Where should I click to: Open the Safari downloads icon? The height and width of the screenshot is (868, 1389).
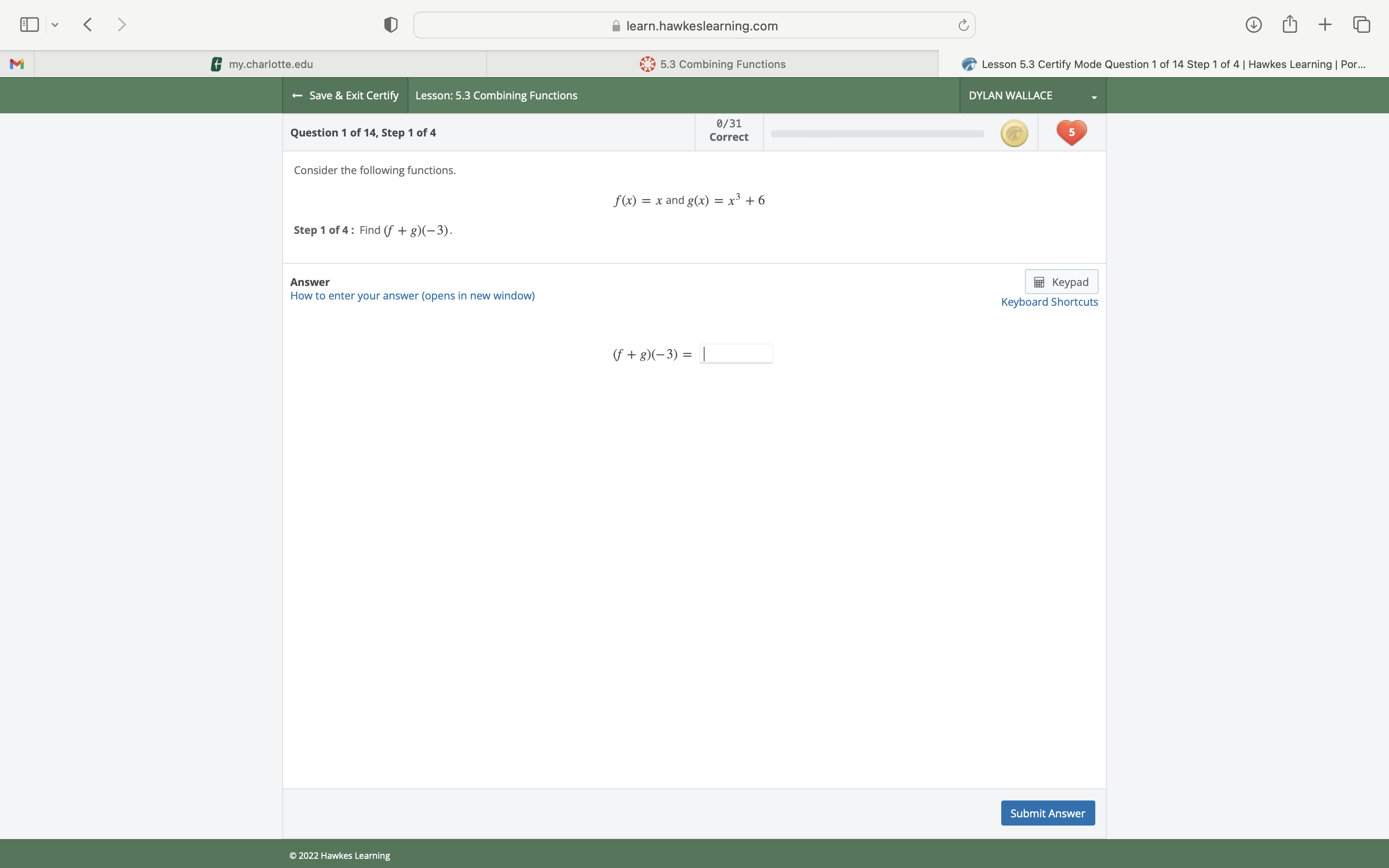click(1253, 25)
